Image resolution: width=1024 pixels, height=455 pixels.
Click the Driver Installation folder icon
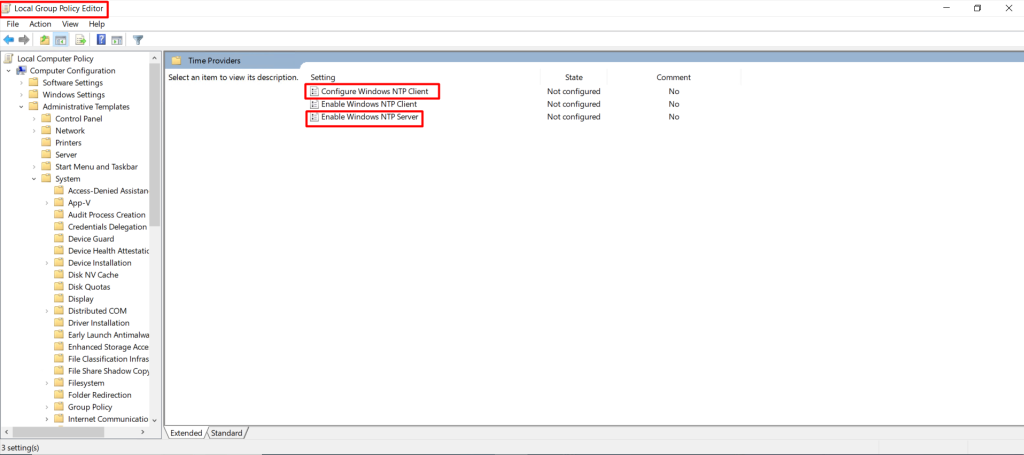click(59, 323)
